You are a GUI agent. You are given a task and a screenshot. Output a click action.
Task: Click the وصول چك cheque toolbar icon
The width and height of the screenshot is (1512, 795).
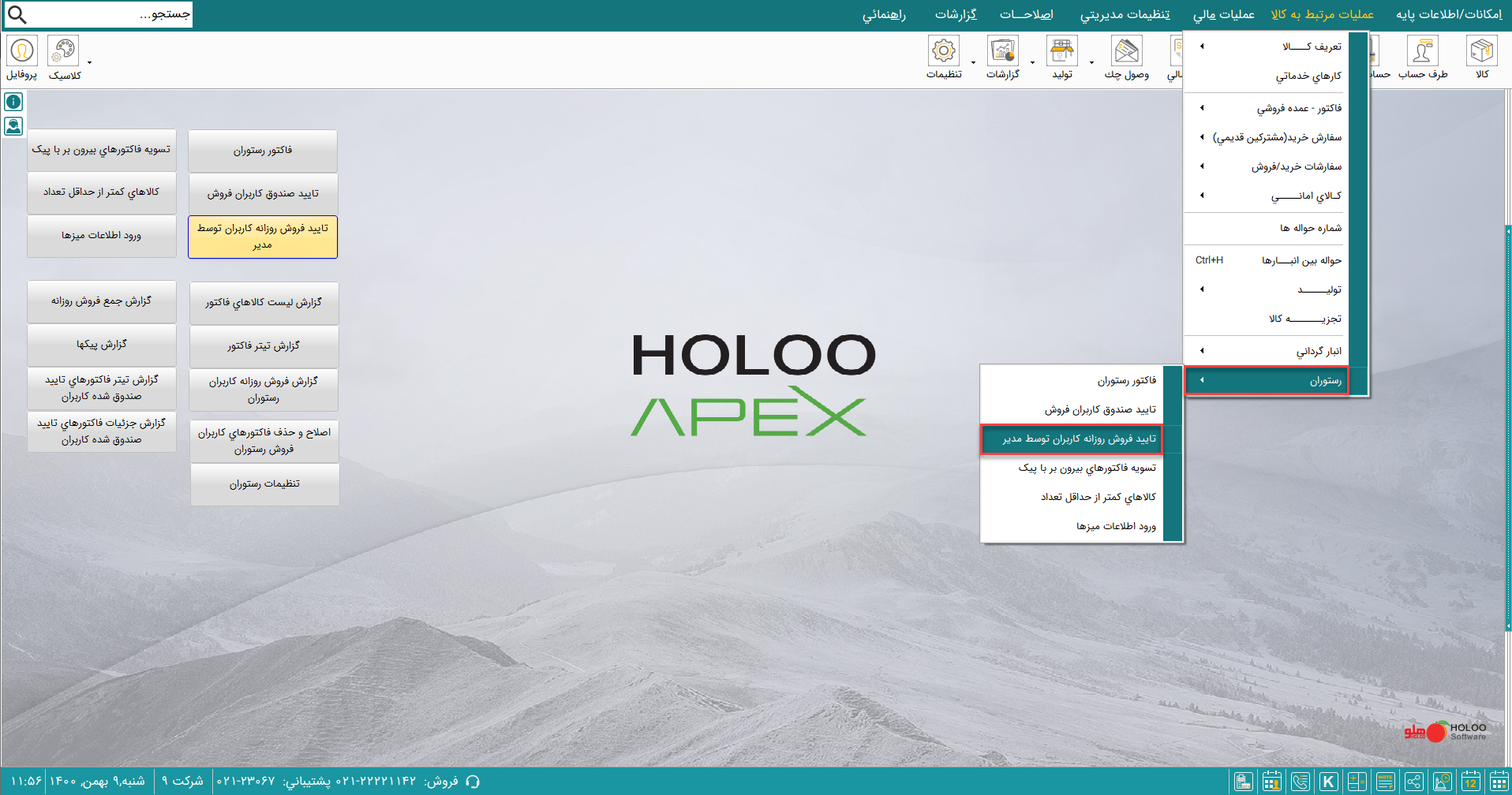point(1126,51)
